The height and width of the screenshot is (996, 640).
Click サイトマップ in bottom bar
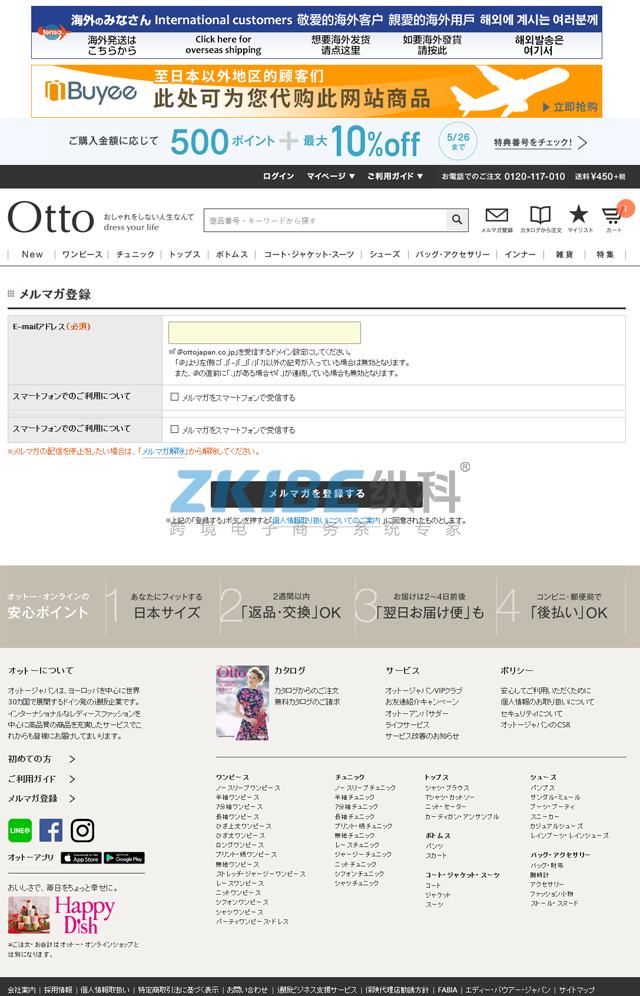577,990
